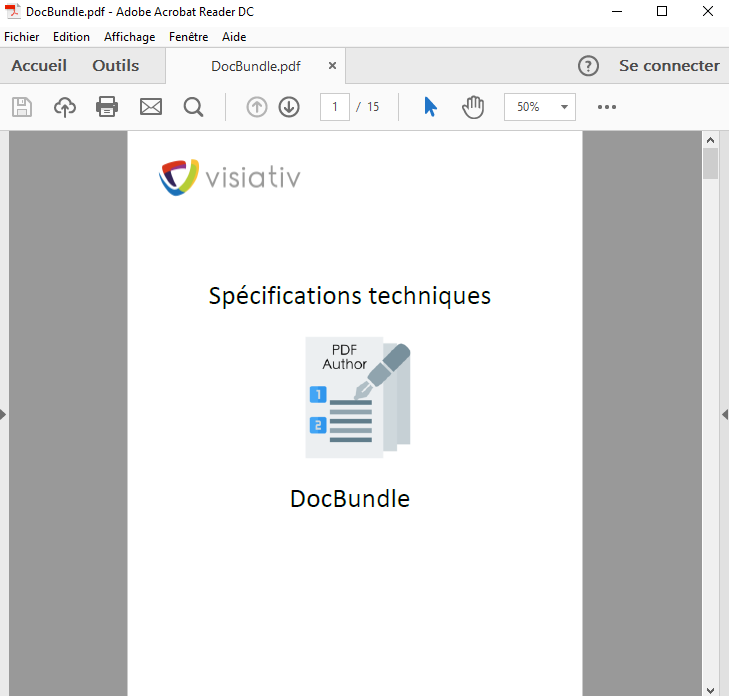Screen dimensions: 729x696
Task: Enable the hand pan tool
Action: tap(473, 107)
